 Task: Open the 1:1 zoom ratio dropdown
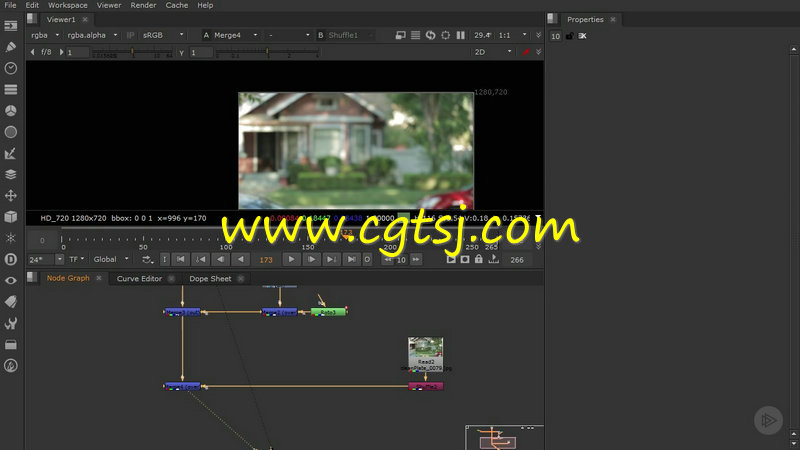click(x=513, y=35)
